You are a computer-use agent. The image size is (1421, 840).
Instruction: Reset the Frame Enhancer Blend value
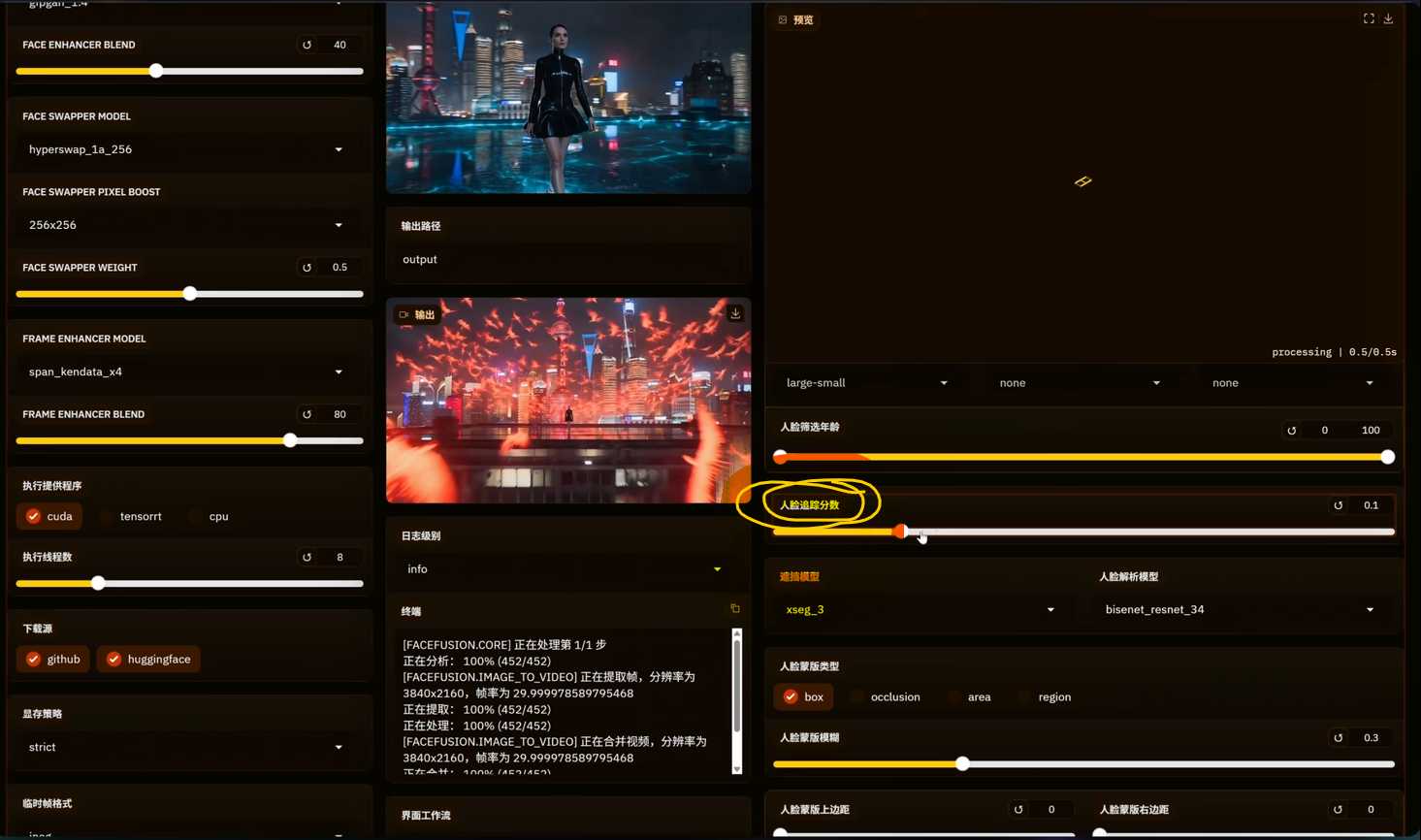pyautogui.click(x=307, y=414)
